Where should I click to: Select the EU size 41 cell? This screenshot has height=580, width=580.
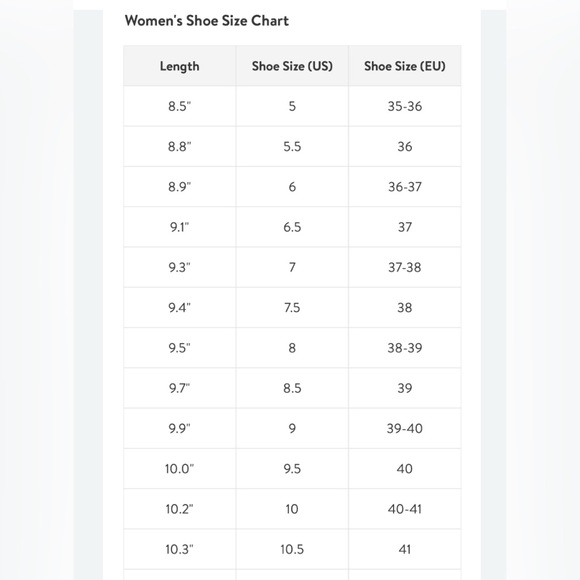[405, 550]
